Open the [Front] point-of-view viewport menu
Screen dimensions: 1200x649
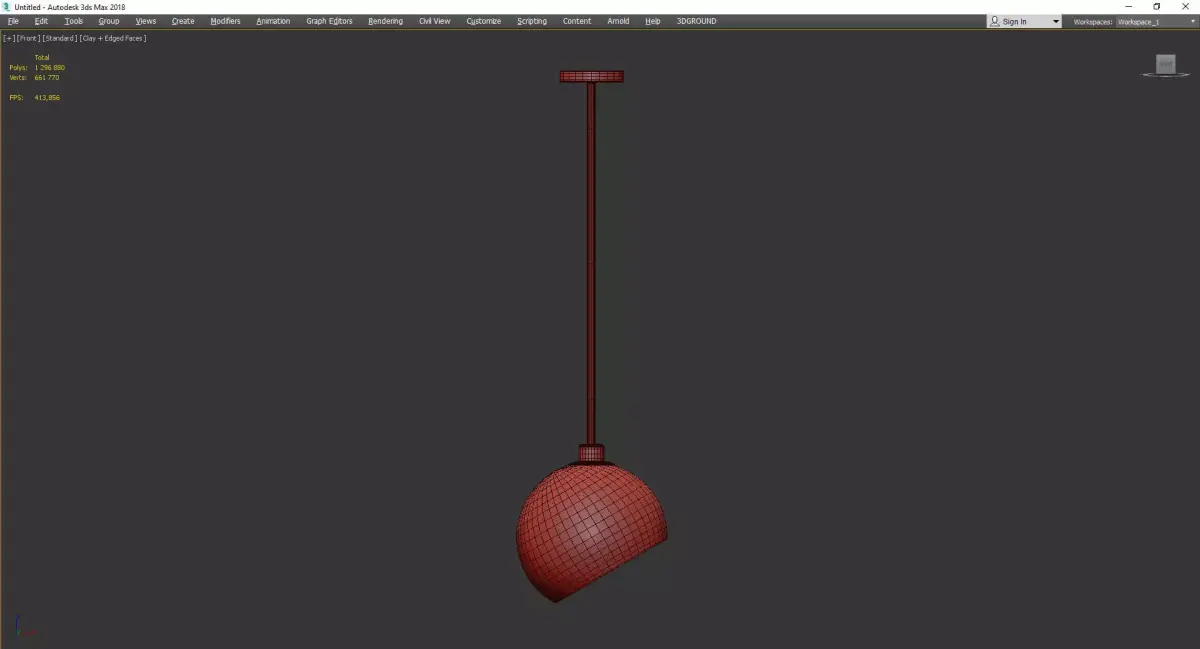pos(28,38)
